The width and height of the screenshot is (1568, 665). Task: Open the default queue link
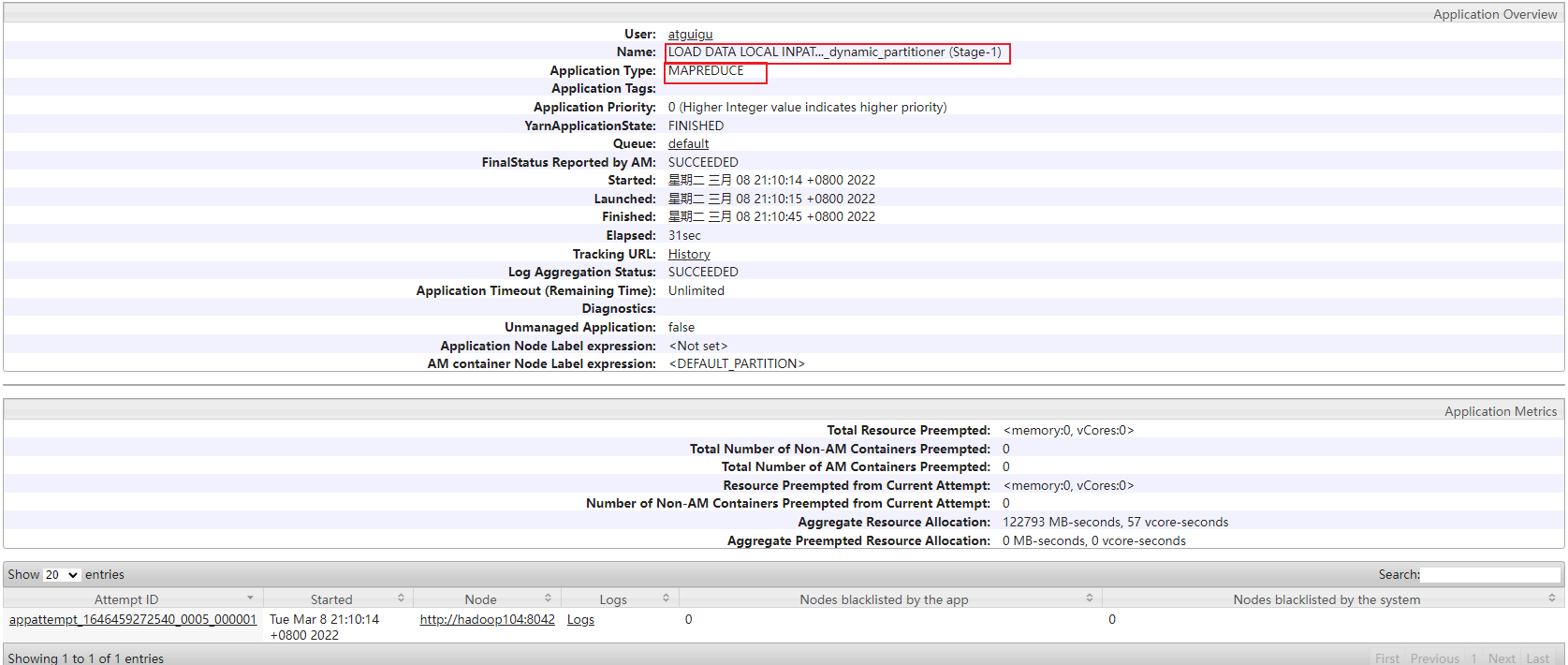(688, 144)
